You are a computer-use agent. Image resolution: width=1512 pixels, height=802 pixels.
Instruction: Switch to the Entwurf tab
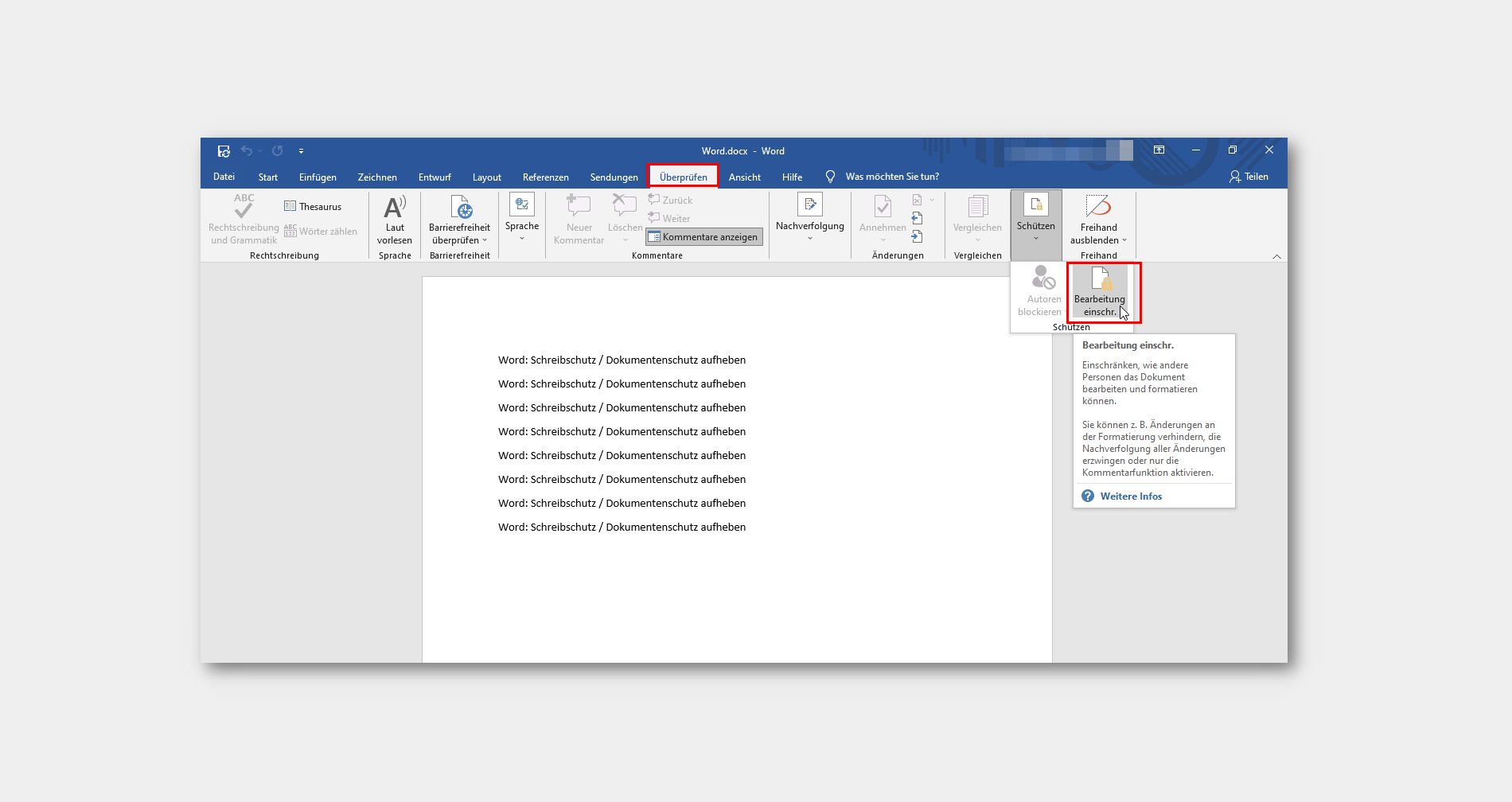(435, 177)
